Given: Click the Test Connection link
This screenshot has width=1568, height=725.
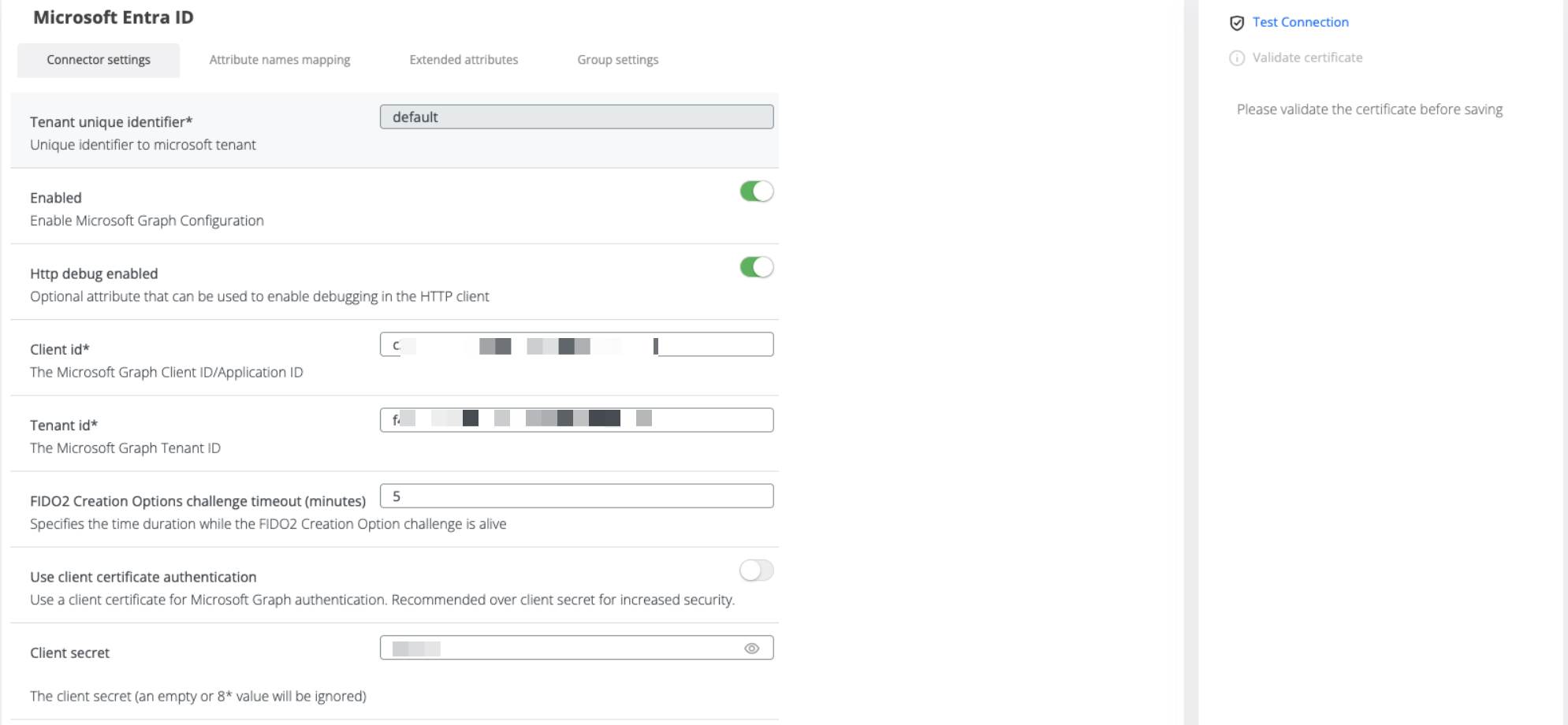Looking at the screenshot, I should coord(1301,22).
